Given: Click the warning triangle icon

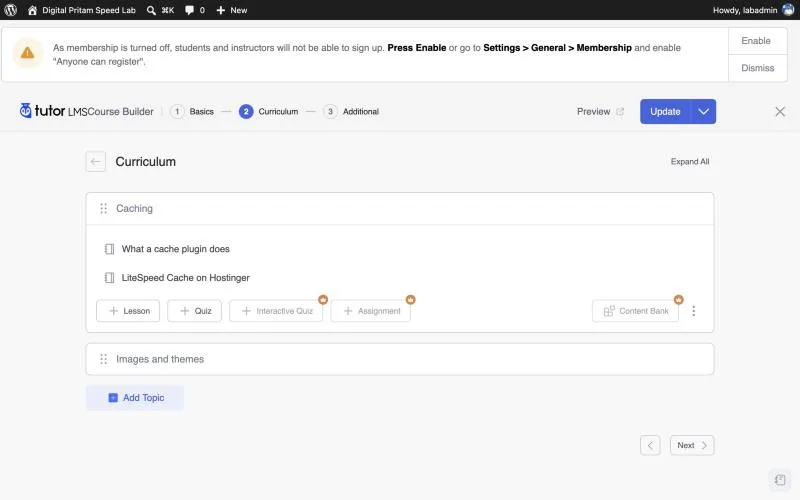Looking at the screenshot, I should [x=28, y=53].
